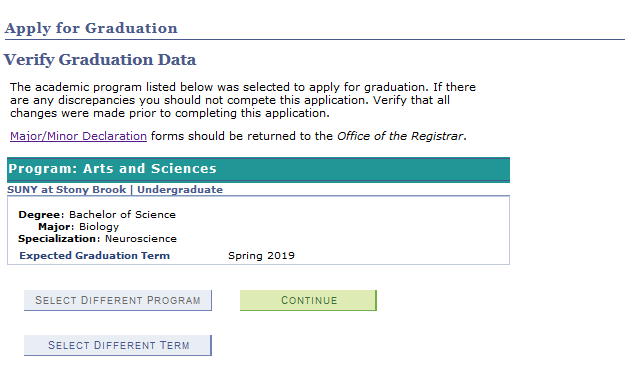This screenshot has height=378, width=644.
Task: Click the Degree label
Action: [x=41, y=214]
